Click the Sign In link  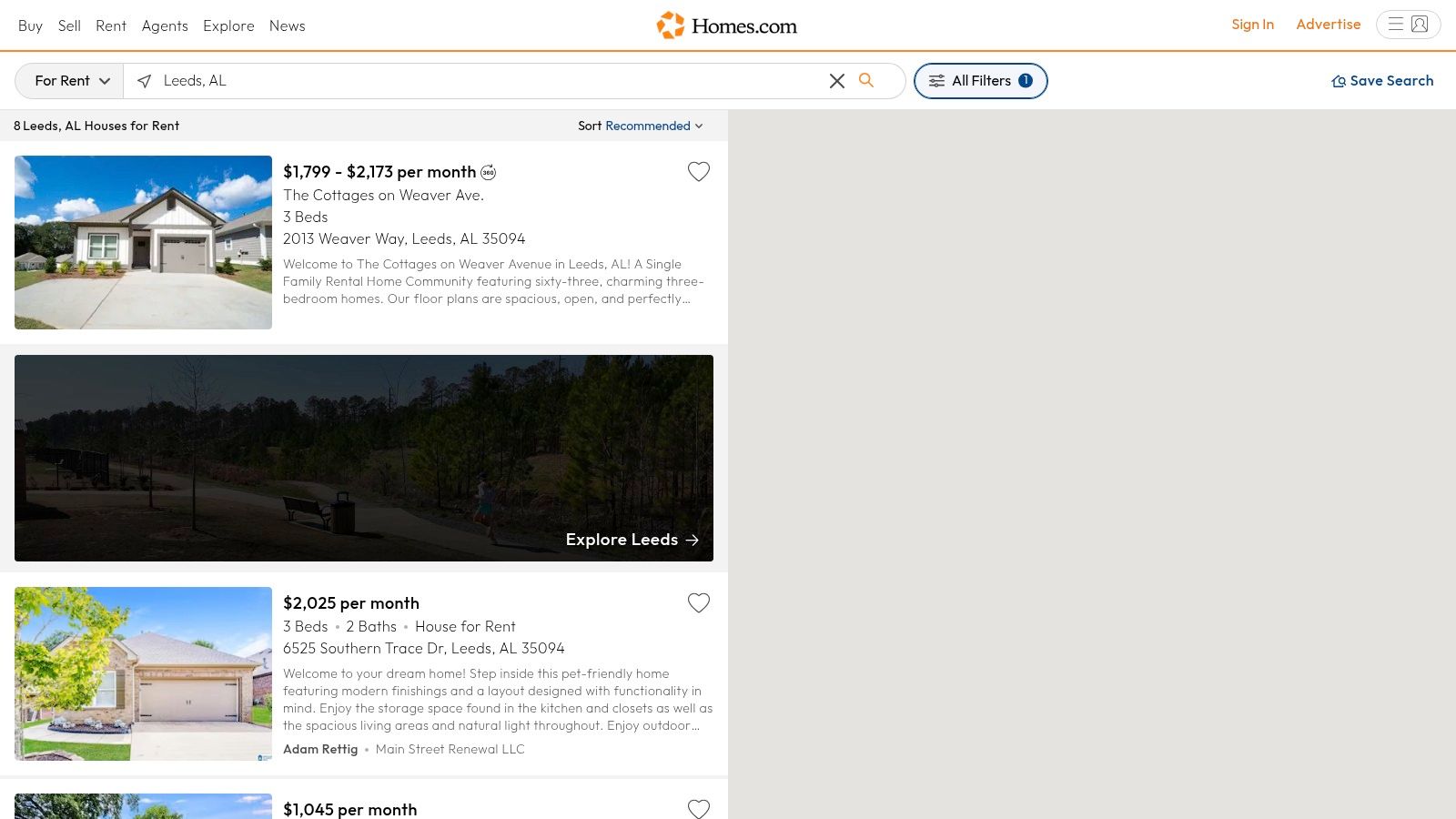point(1253,25)
